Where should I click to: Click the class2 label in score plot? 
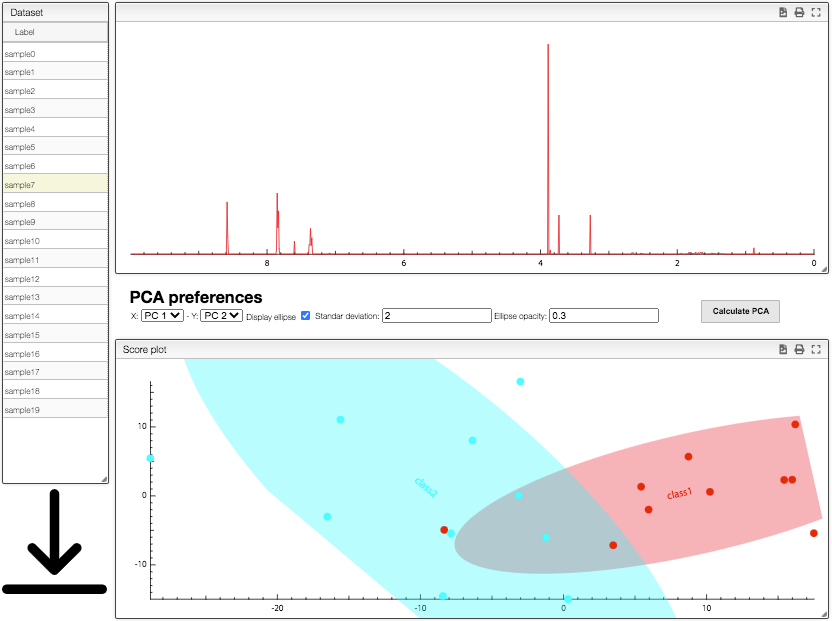click(x=426, y=488)
